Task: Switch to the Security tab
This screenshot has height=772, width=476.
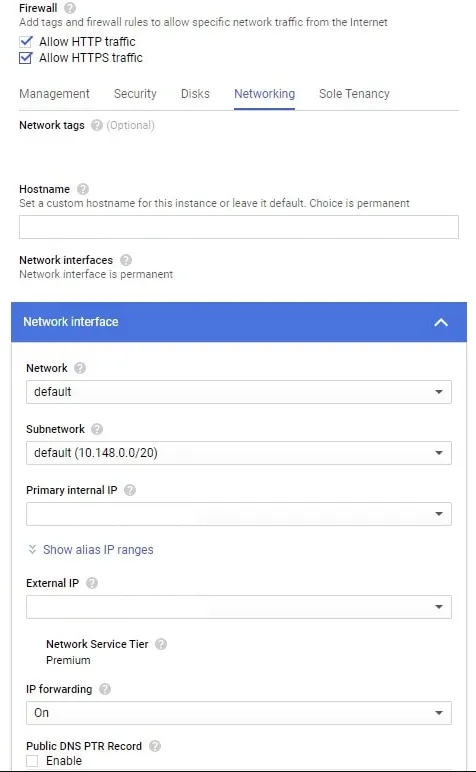Action: (135, 94)
